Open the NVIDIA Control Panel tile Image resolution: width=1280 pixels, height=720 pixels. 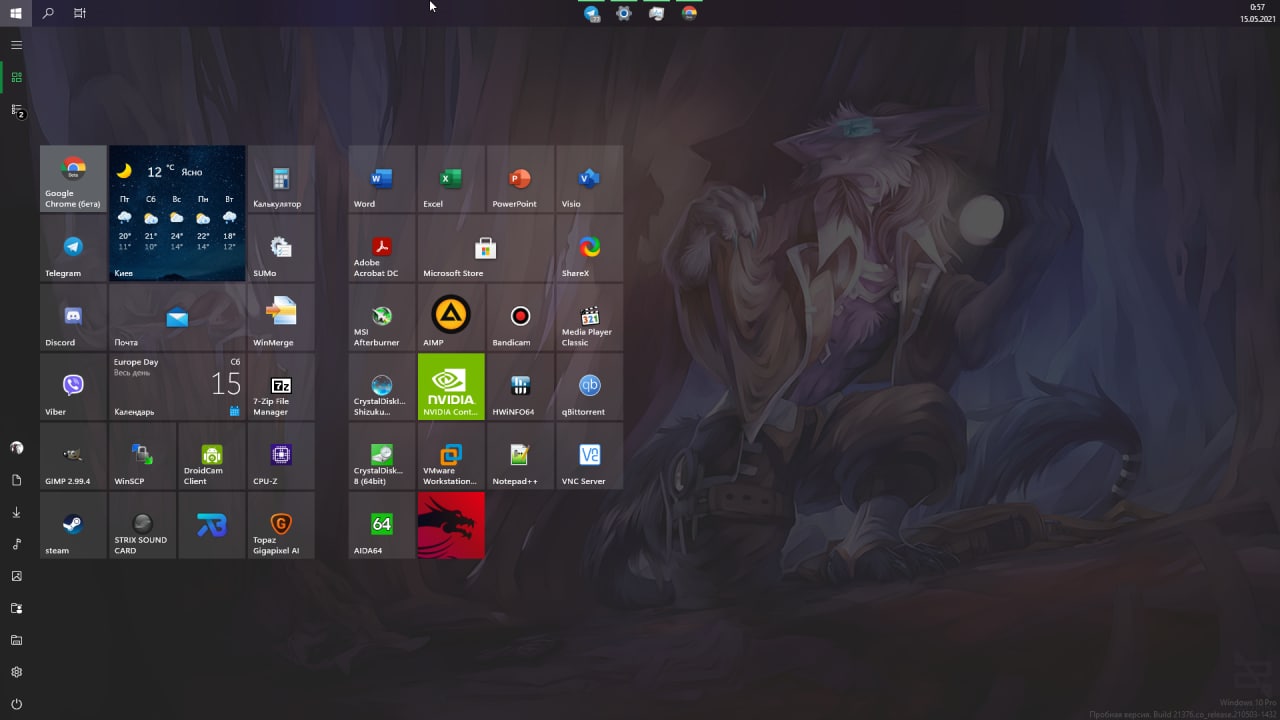451,386
